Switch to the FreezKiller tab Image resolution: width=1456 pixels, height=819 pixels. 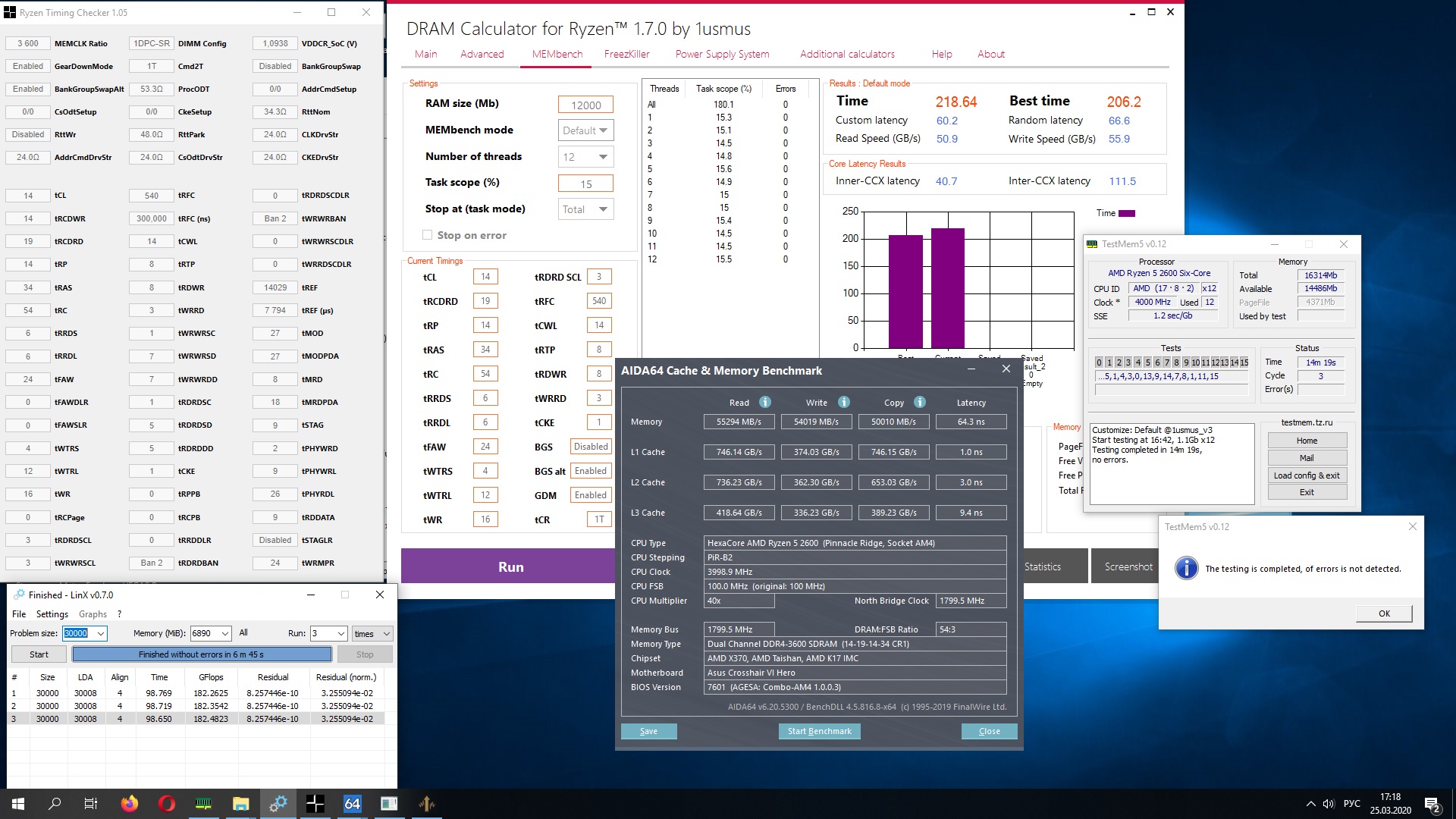click(x=626, y=54)
